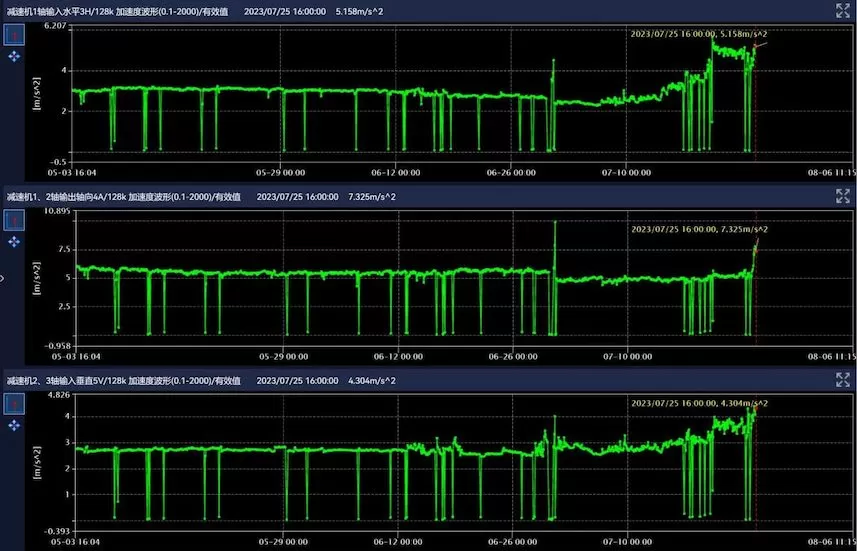Expand the 减速机1、2轴输出轴向4A chart to fullscreen

tap(842, 196)
